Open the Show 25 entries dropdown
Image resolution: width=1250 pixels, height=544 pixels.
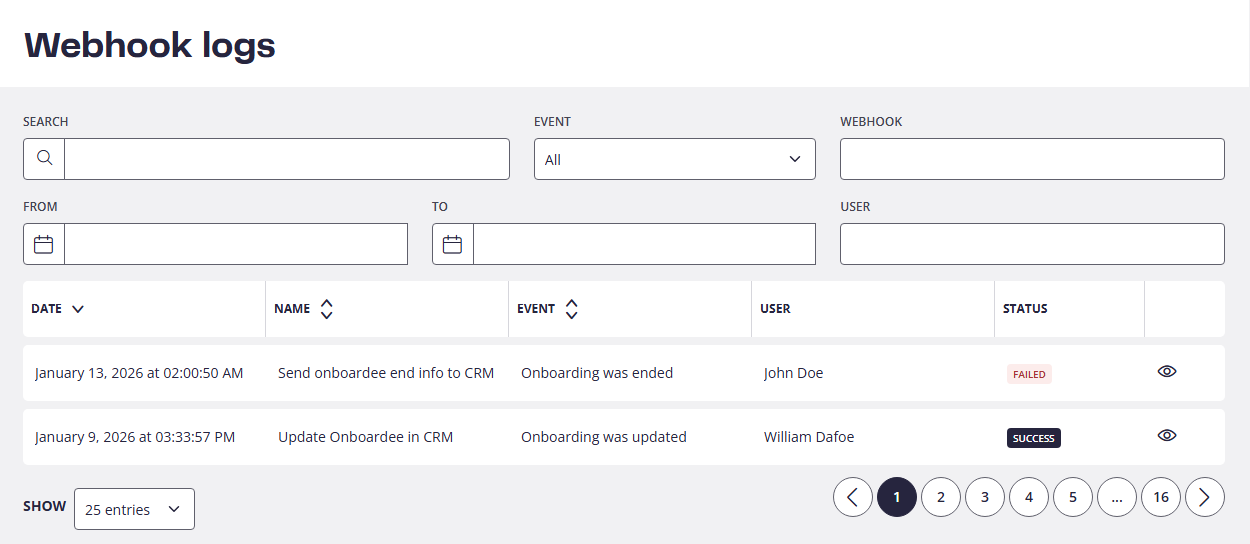[134, 509]
